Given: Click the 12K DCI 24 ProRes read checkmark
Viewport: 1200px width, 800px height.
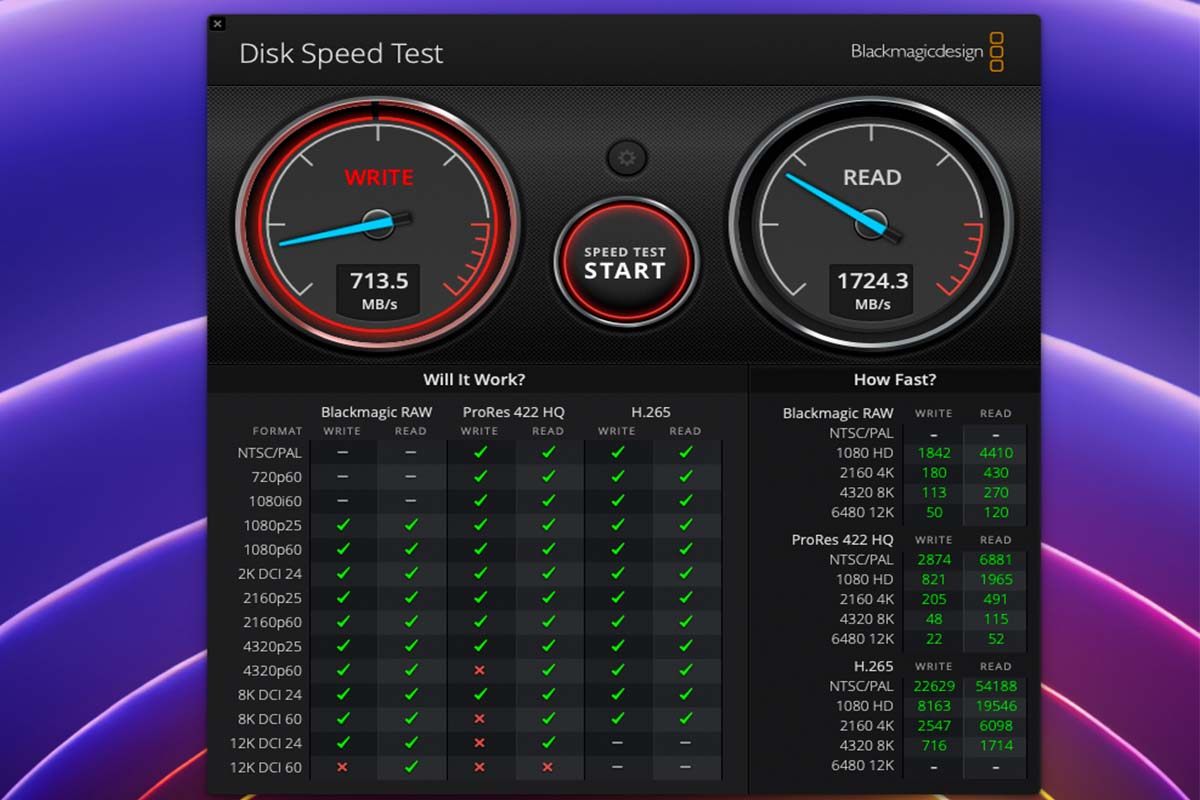Looking at the screenshot, I should point(548,743).
